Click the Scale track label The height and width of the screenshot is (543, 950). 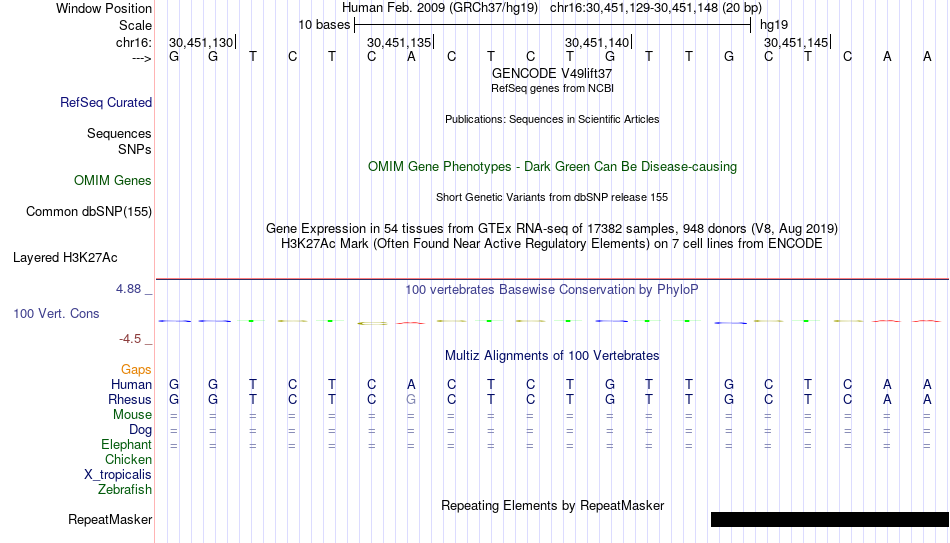(136, 25)
